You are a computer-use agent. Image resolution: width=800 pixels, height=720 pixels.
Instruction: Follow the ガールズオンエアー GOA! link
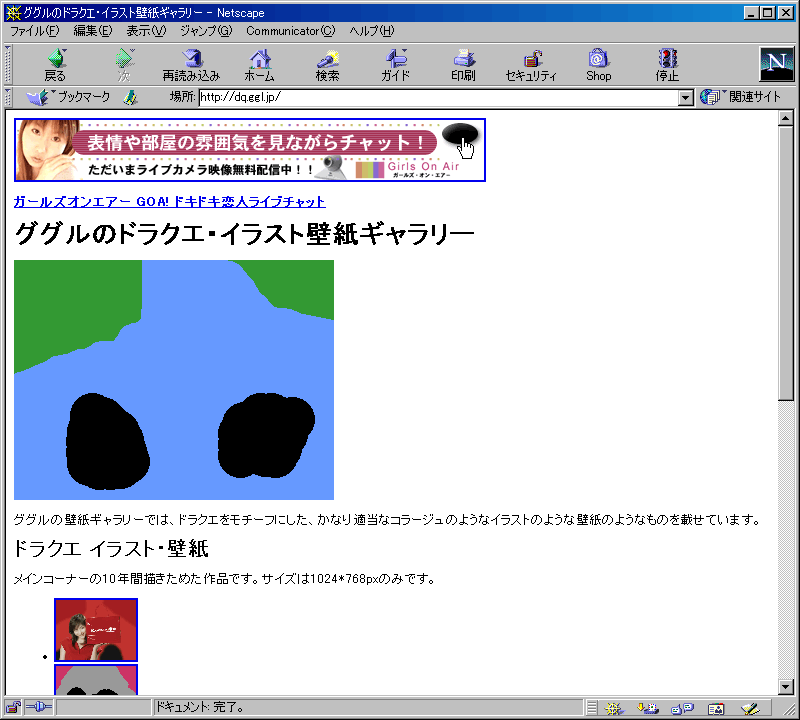(x=169, y=202)
